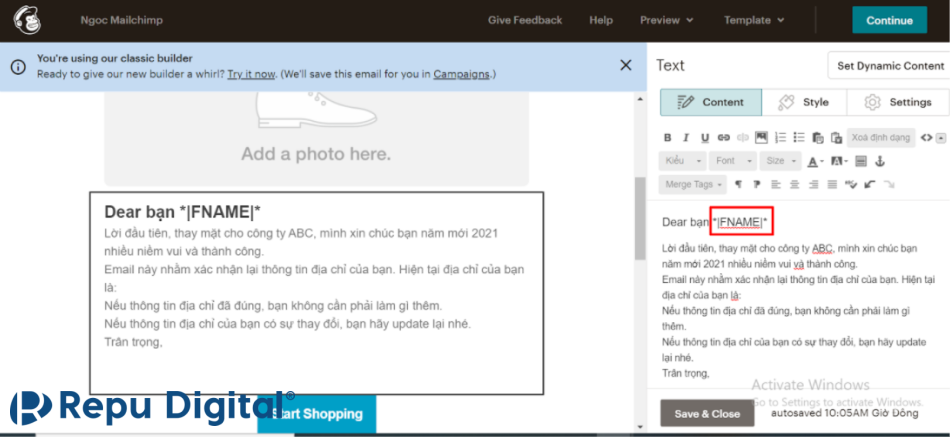Toggle underline formatting in text editor
Image resolution: width=950 pixels, height=437 pixels.
pyautogui.click(x=705, y=137)
